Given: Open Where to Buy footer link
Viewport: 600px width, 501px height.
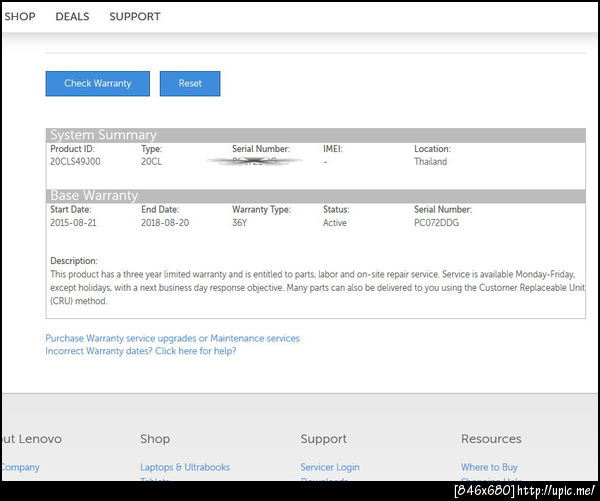Looking at the screenshot, I should pos(489,467).
